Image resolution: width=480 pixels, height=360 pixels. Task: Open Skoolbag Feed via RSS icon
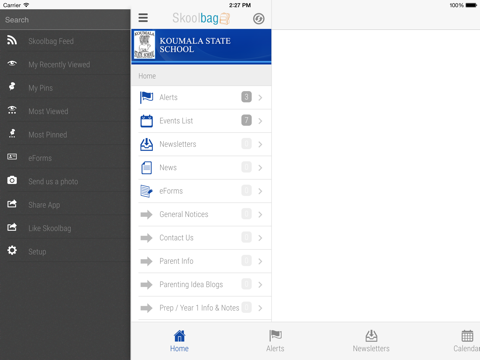pos(12,40)
